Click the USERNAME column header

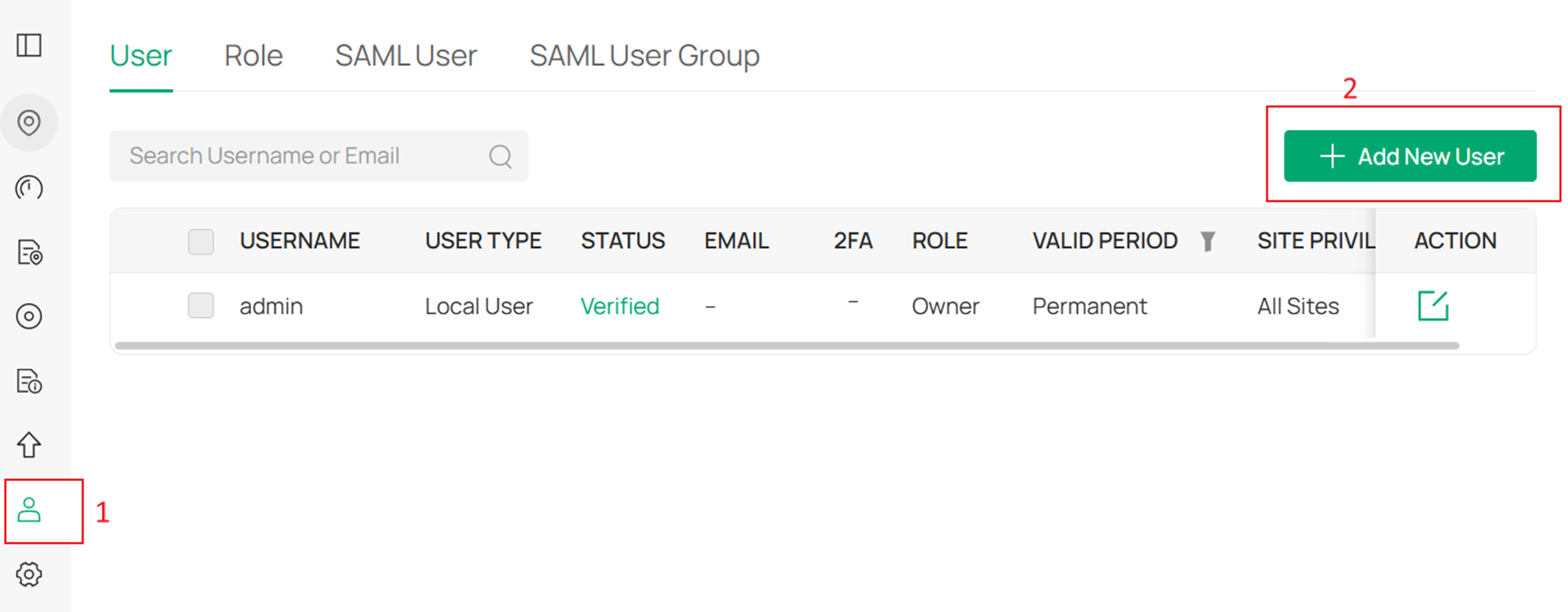[x=299, y=241]
